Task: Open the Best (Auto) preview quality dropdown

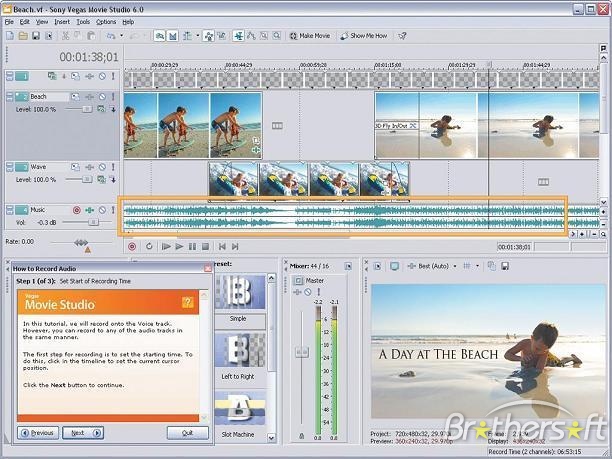Action: 455,266
